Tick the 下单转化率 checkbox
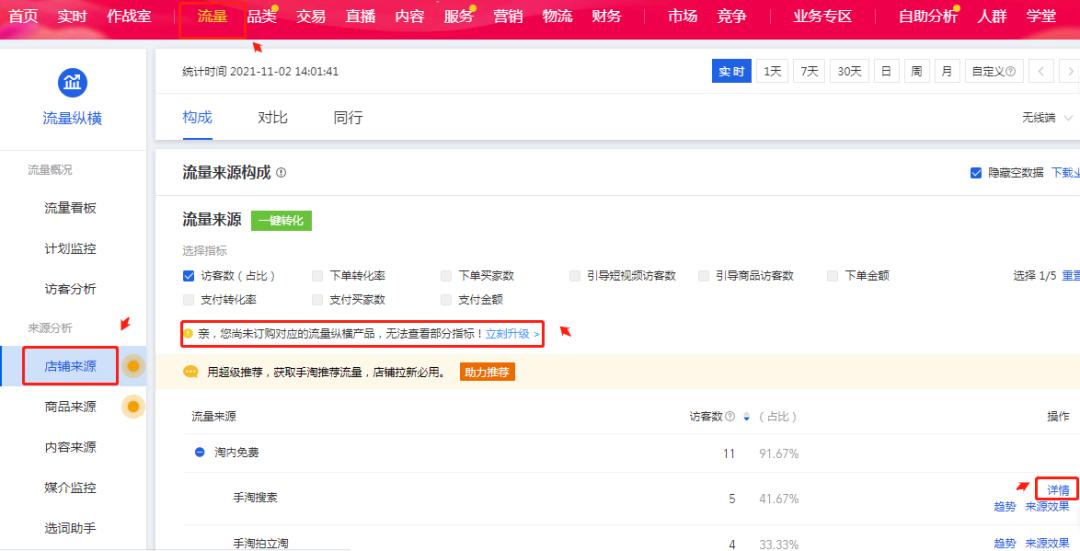Image resolution: width=1080 pixels, height=551 pixels. (318, 276)
